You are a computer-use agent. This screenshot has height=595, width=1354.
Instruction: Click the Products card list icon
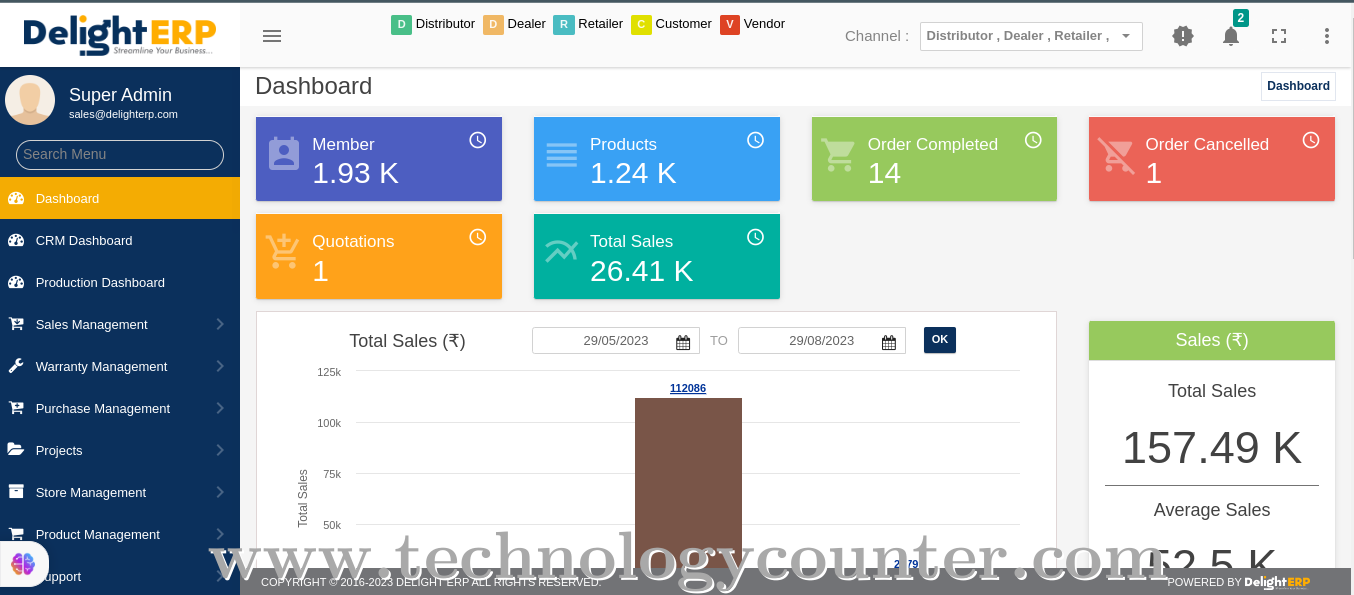tap(562, 155)
